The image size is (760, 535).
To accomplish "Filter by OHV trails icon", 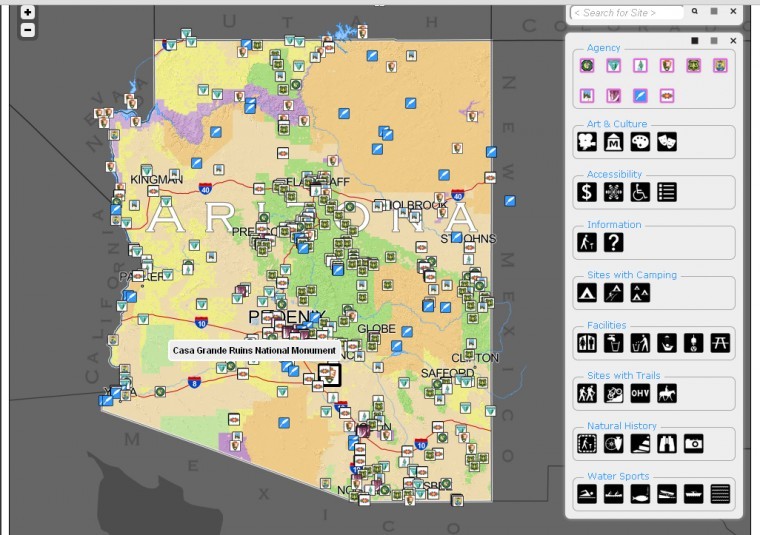I will pyautogui.click(x=640, y=393).
